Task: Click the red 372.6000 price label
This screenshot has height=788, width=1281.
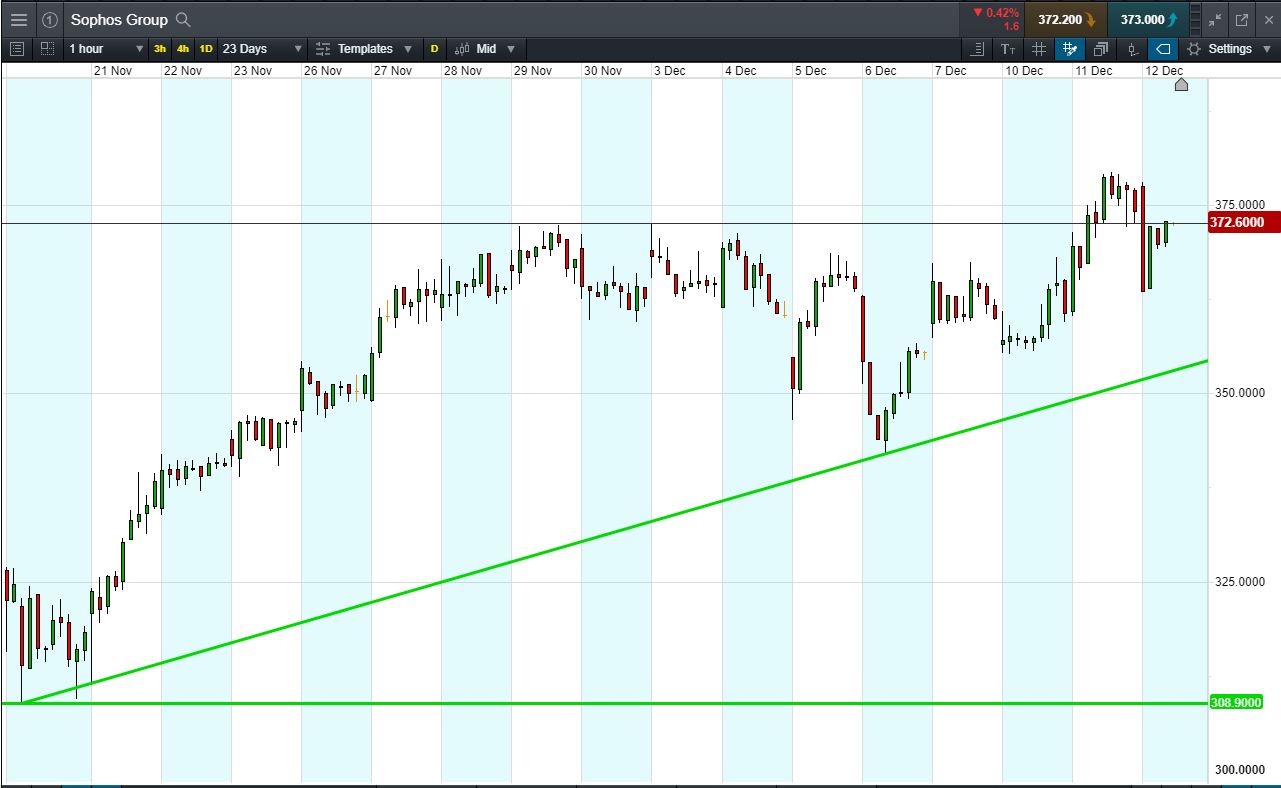Action: [1243, 223]
